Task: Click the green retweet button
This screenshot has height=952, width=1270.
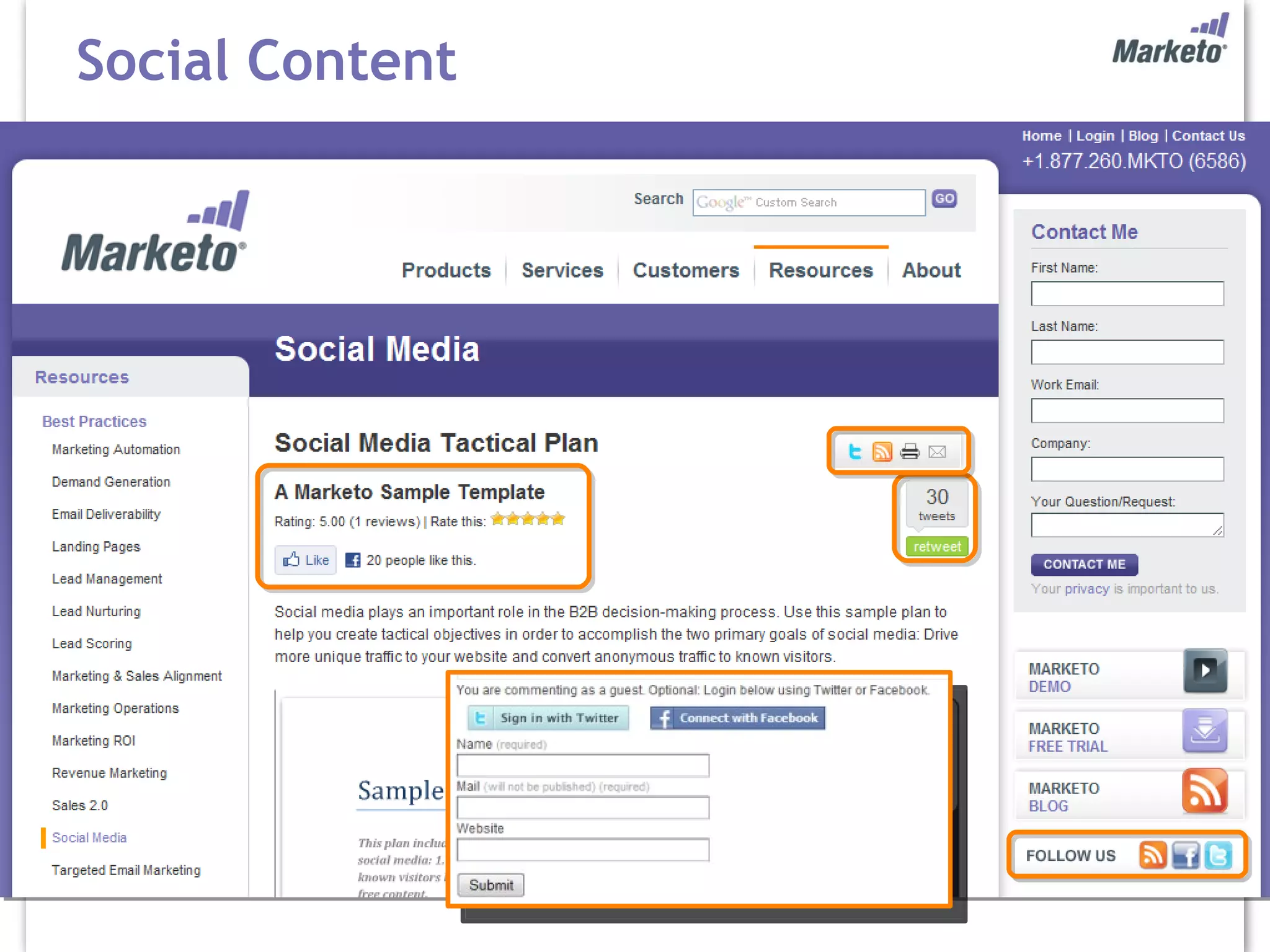Action: 937,547
